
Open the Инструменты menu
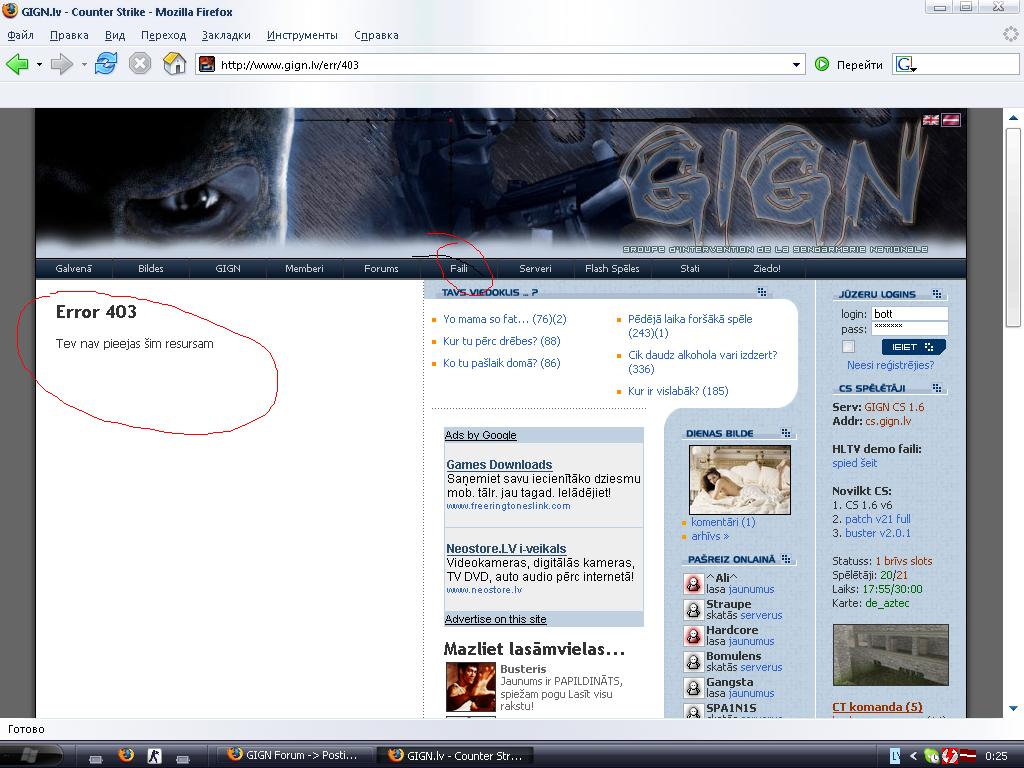(302, 35)
